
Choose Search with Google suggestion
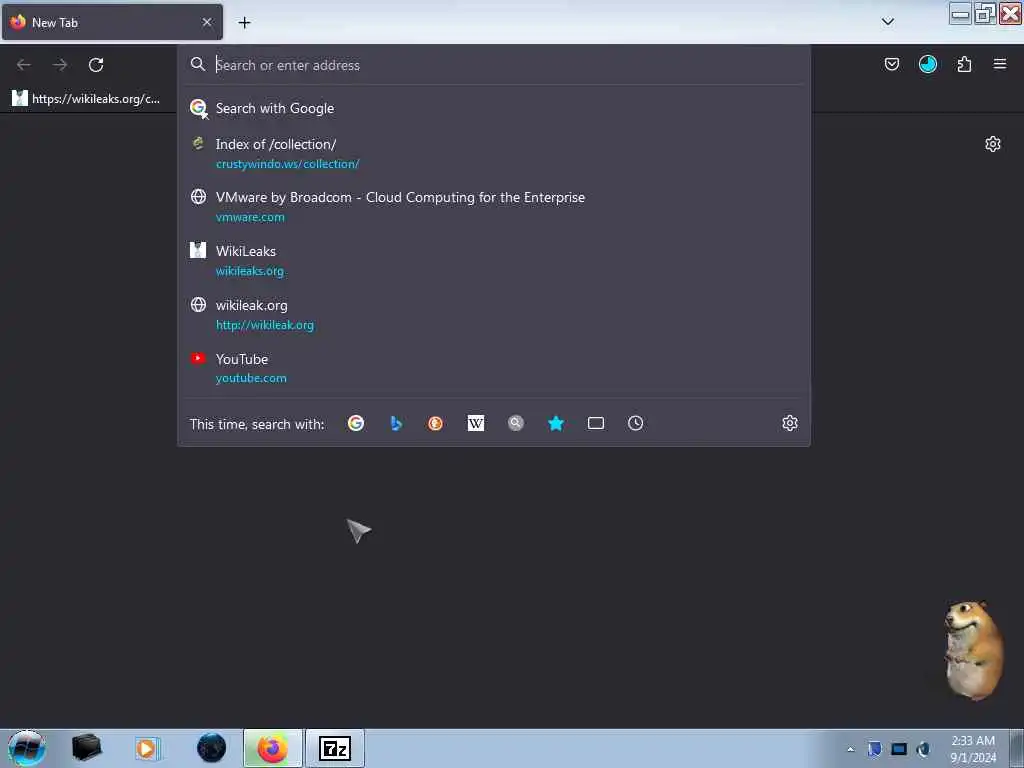click(x=494, y=108)
